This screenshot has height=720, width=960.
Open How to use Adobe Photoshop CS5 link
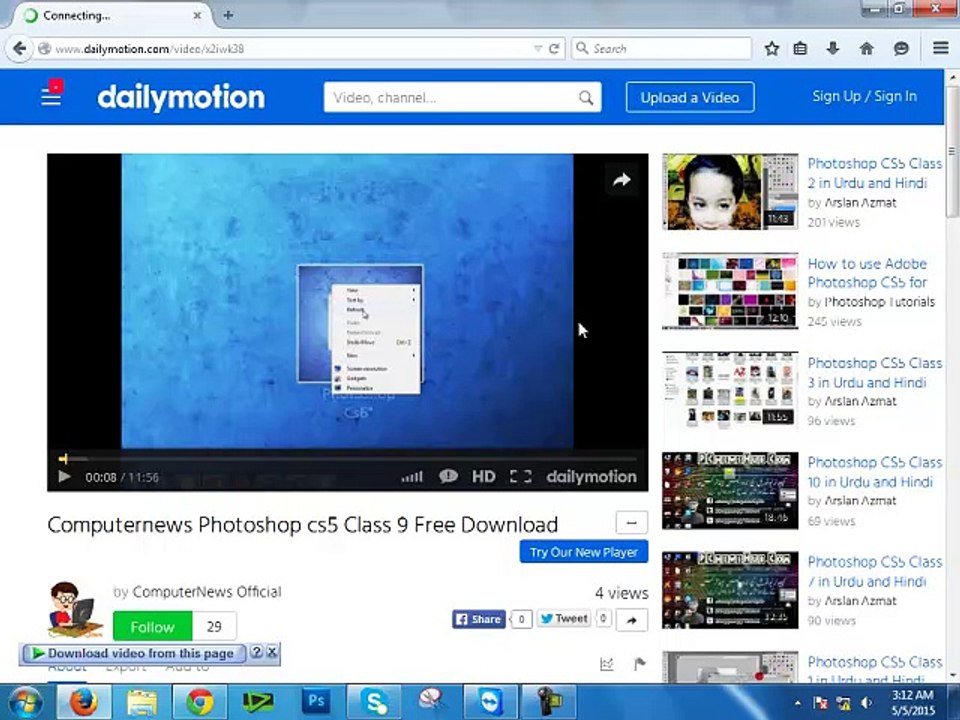pos(867,273)
